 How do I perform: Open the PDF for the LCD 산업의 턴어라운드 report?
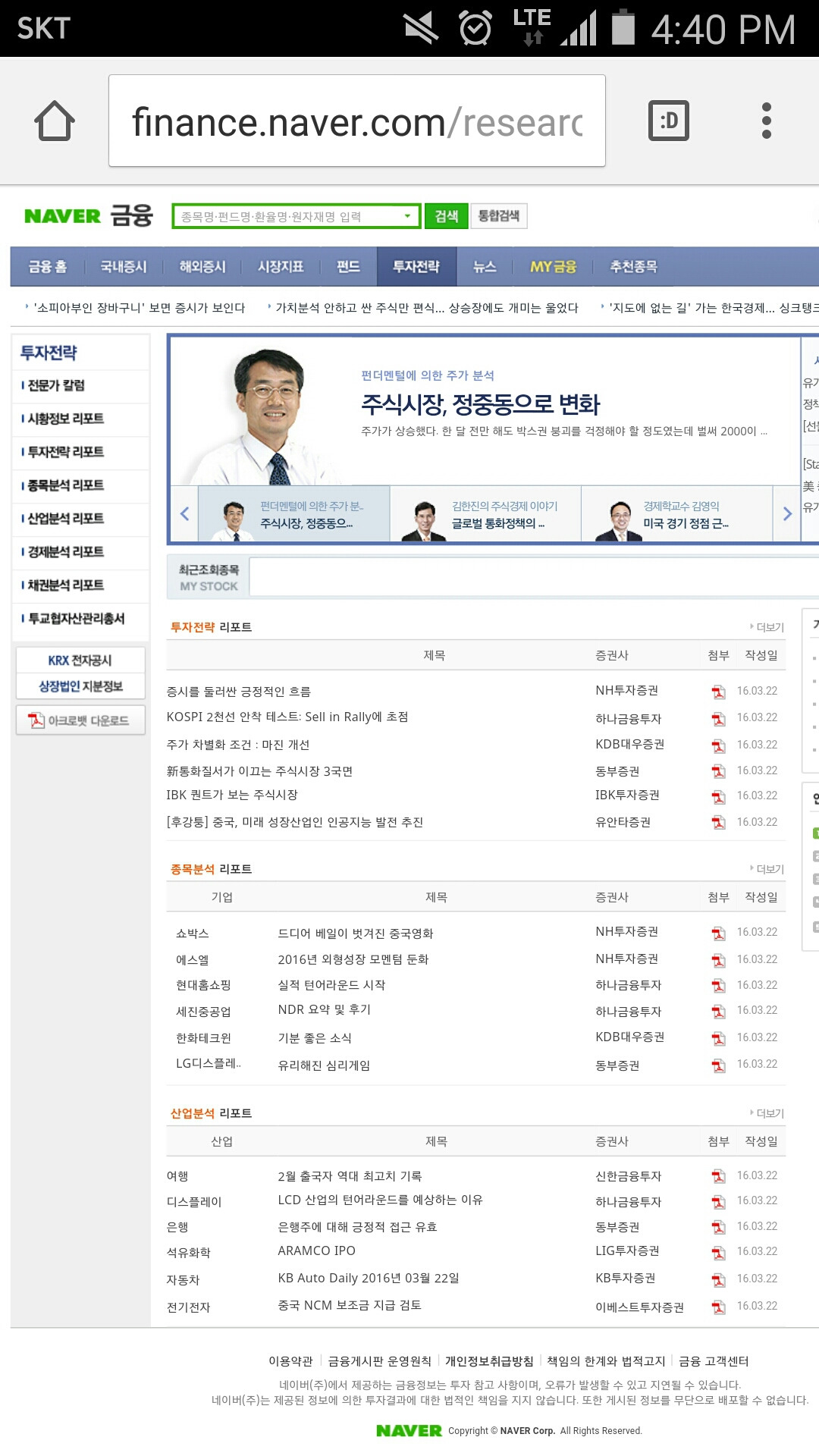click(718, 1201)
